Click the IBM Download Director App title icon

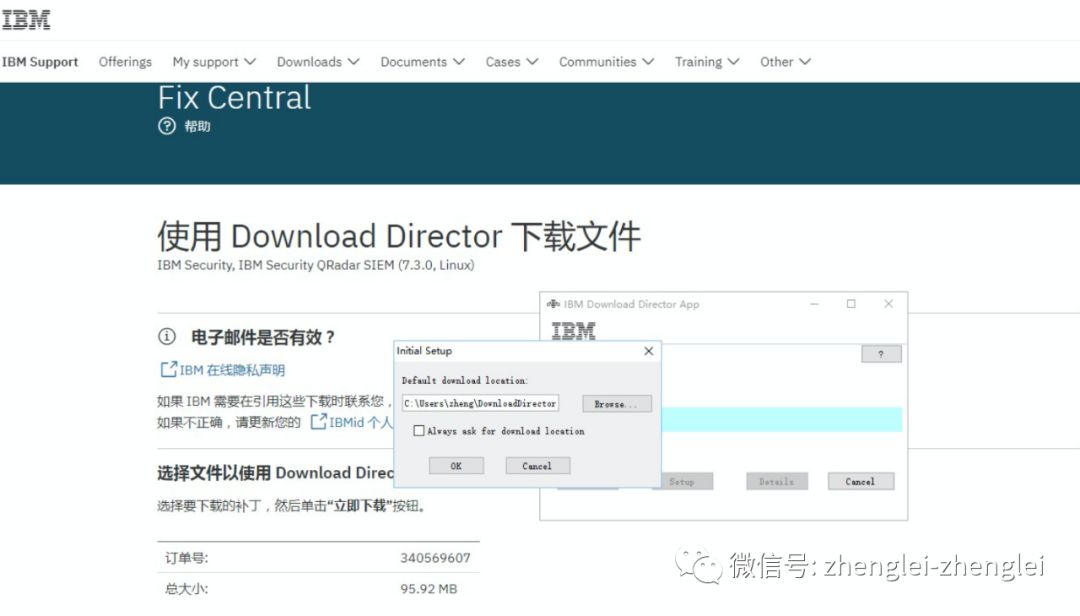point(553,304)
